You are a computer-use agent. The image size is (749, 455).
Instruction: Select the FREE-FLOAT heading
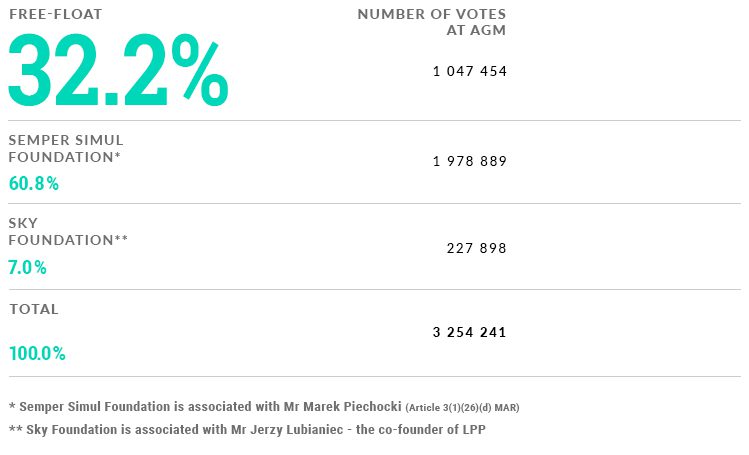56,14
